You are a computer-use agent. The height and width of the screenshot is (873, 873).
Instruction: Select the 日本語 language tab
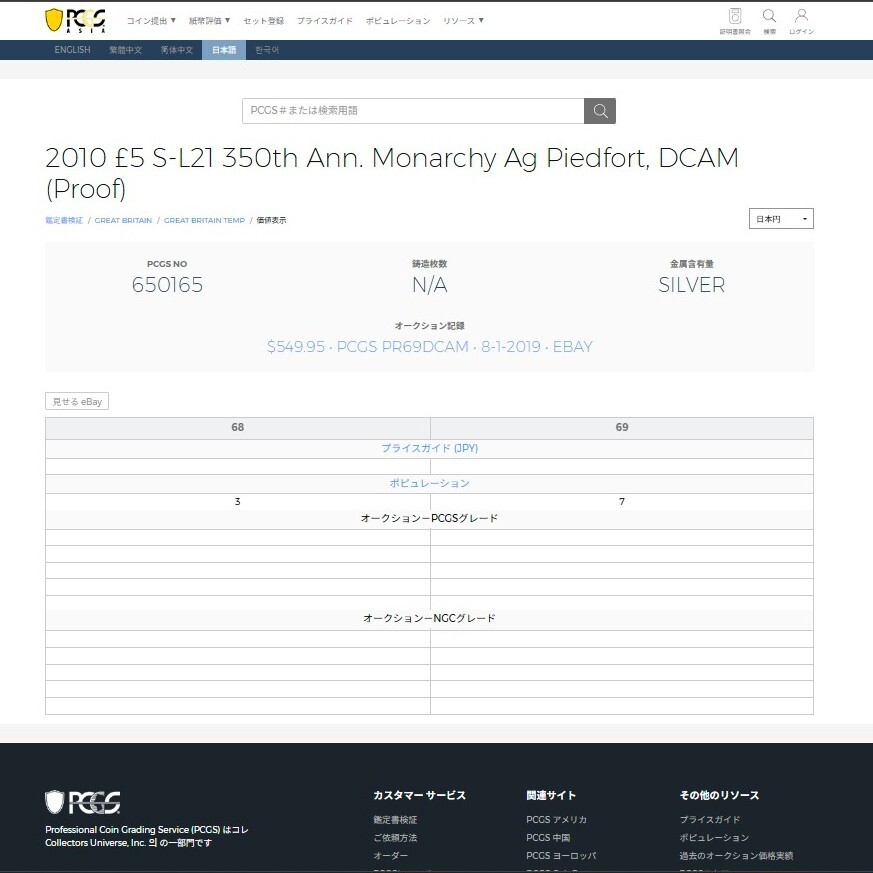pyautogui.click(x=224, y=50)
